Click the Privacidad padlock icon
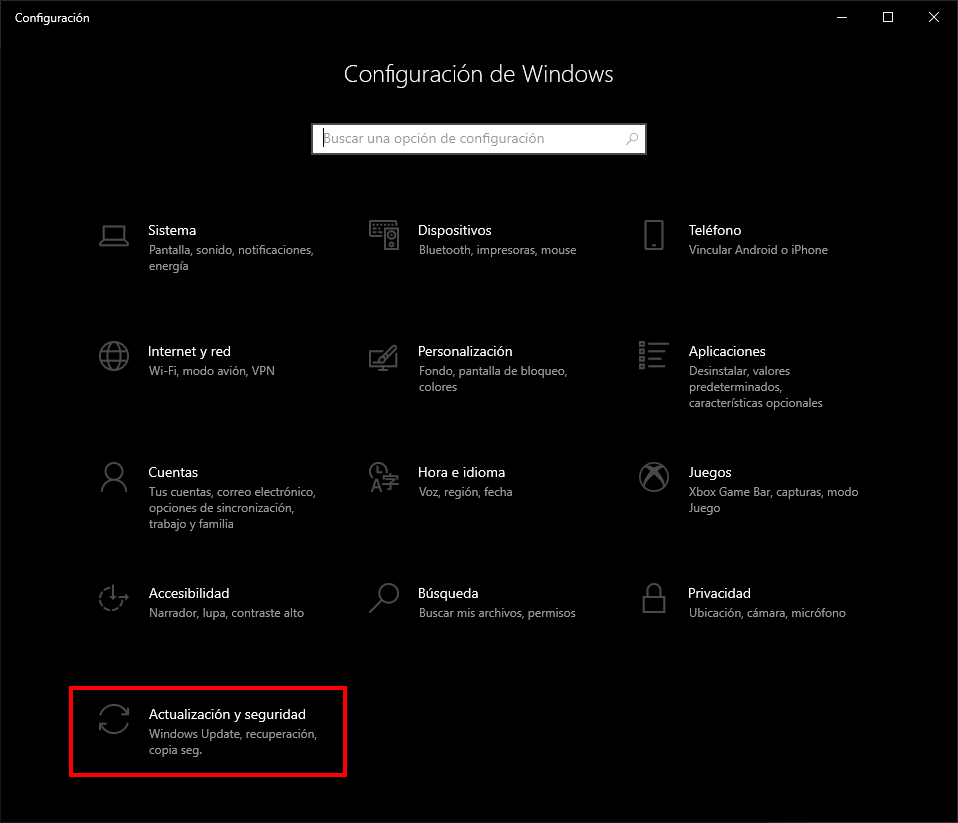This screenshot has height=823, width=958. (x=653, y=598)
